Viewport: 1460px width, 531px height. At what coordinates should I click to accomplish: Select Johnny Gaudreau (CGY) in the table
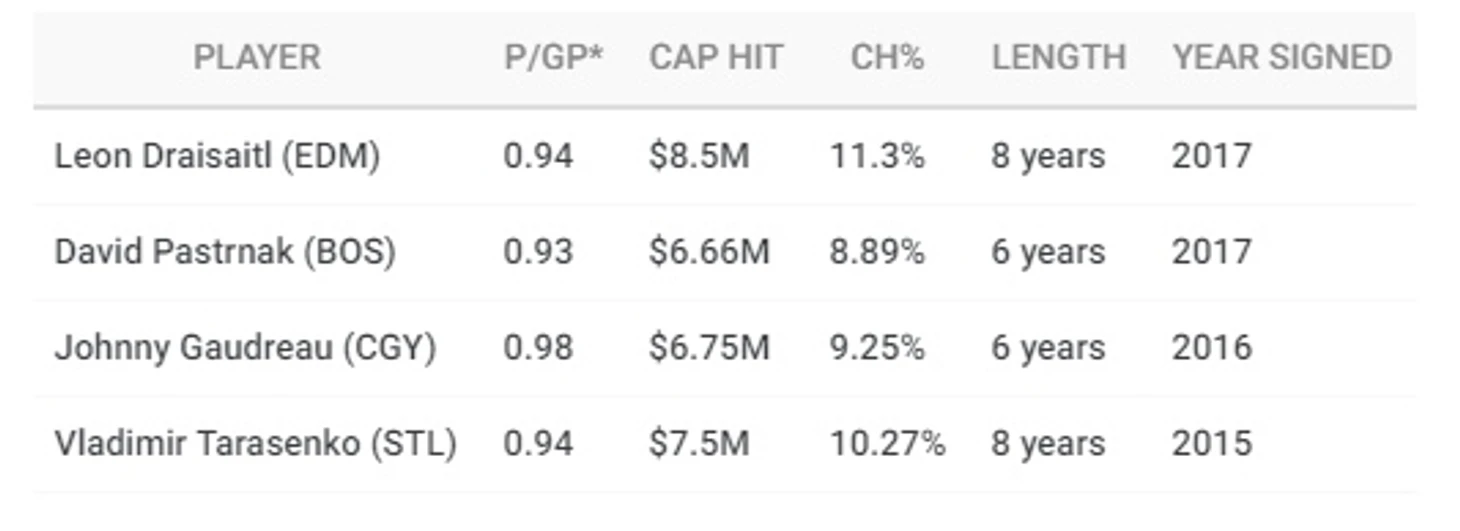245,347
